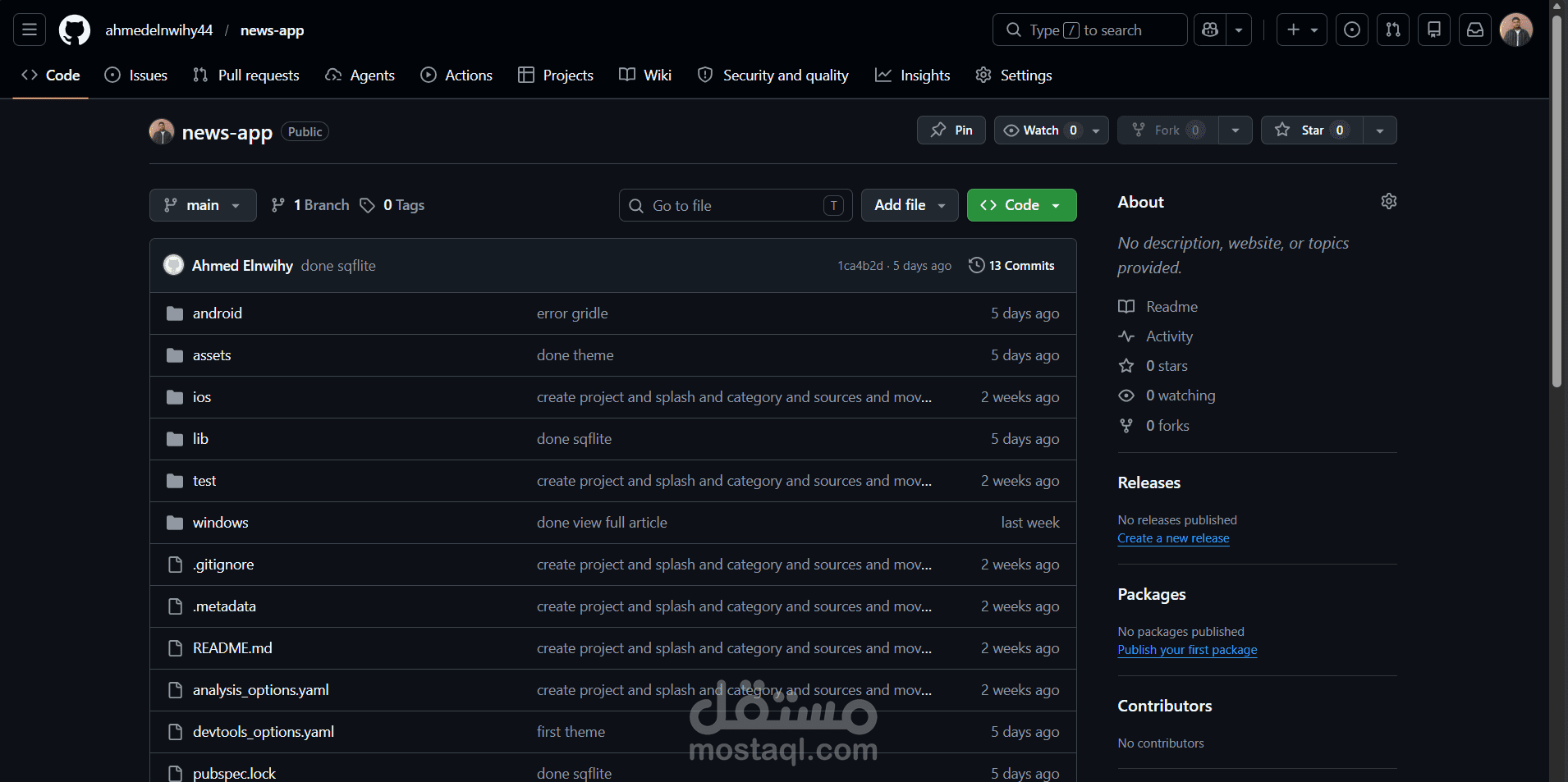Switch to the Issues tab
The width and height of the screenshot is (1568, 782).
(x=136, y=75)
